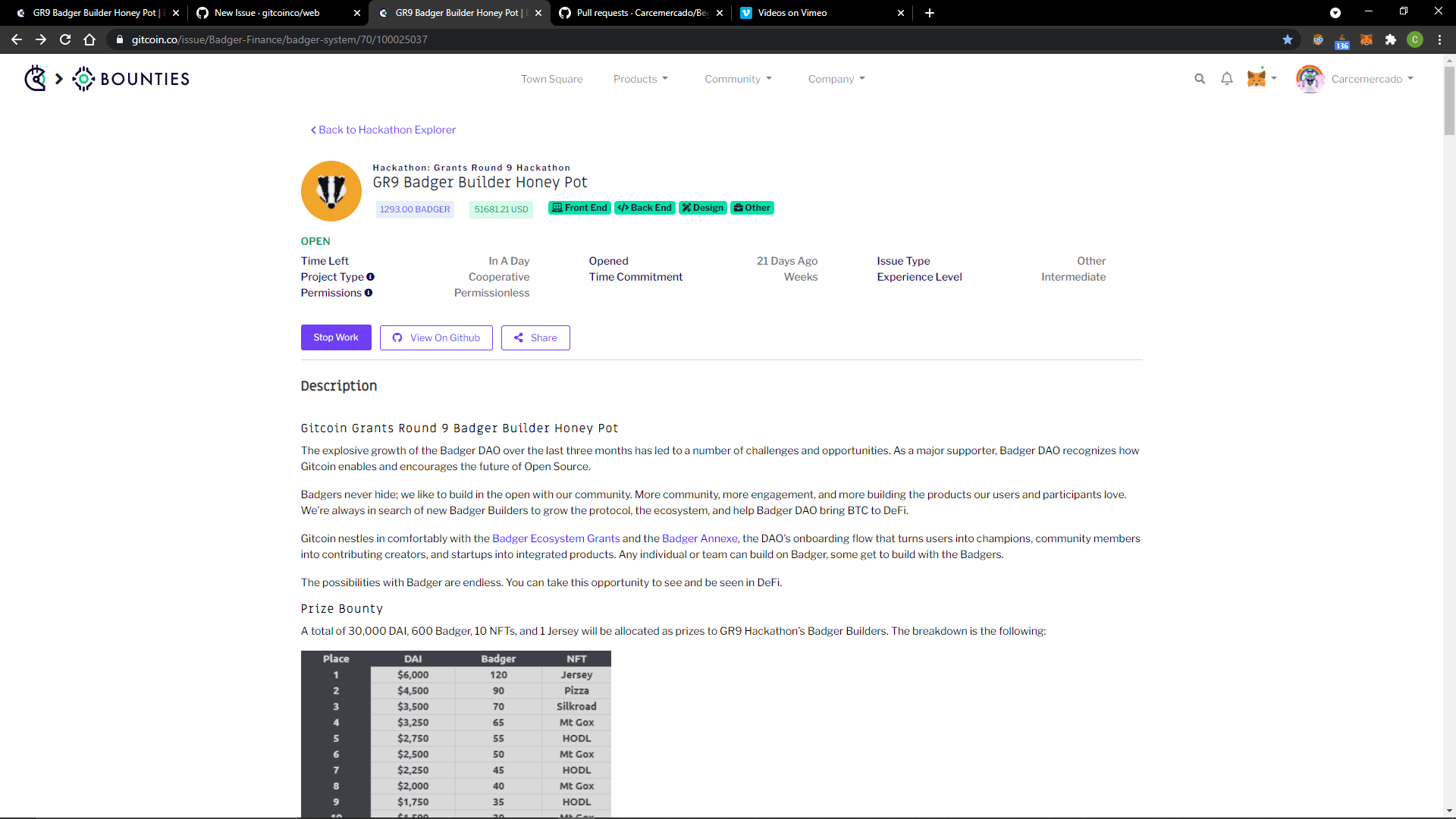Viewport: 1456px width, 819px height.
Task: Click the Badger hackathon logo
Action: pyautogui.click(x=331, y=191)
